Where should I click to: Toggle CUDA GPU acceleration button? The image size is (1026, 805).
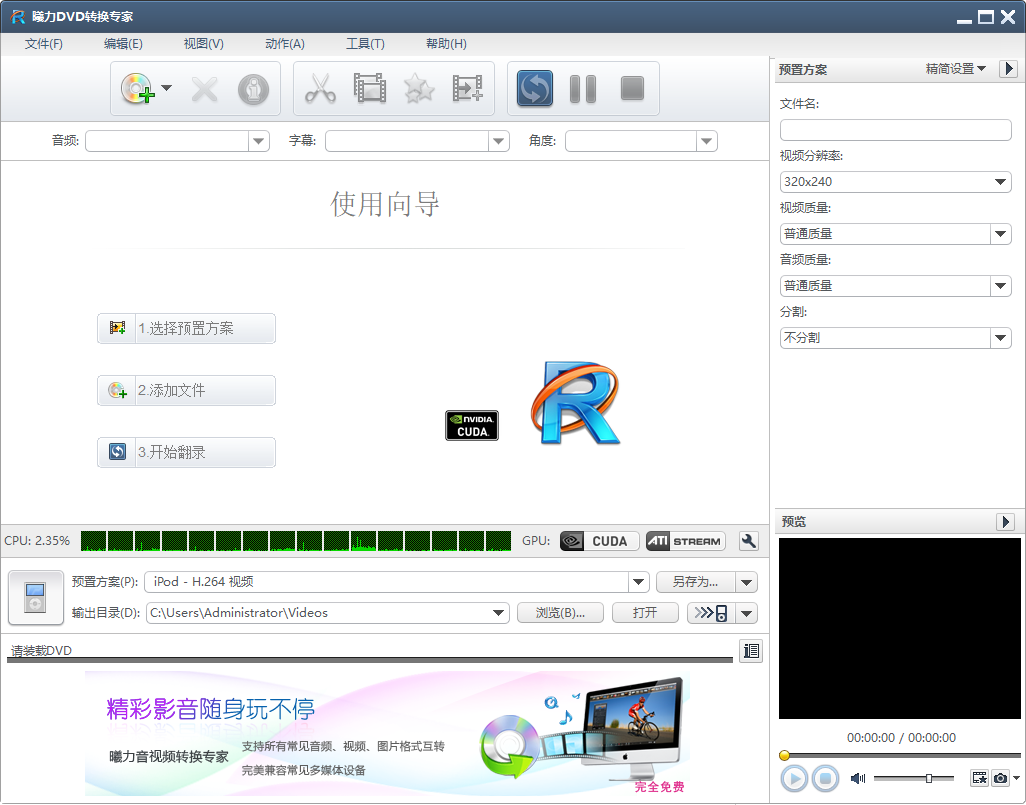click(x=599, y=541)
